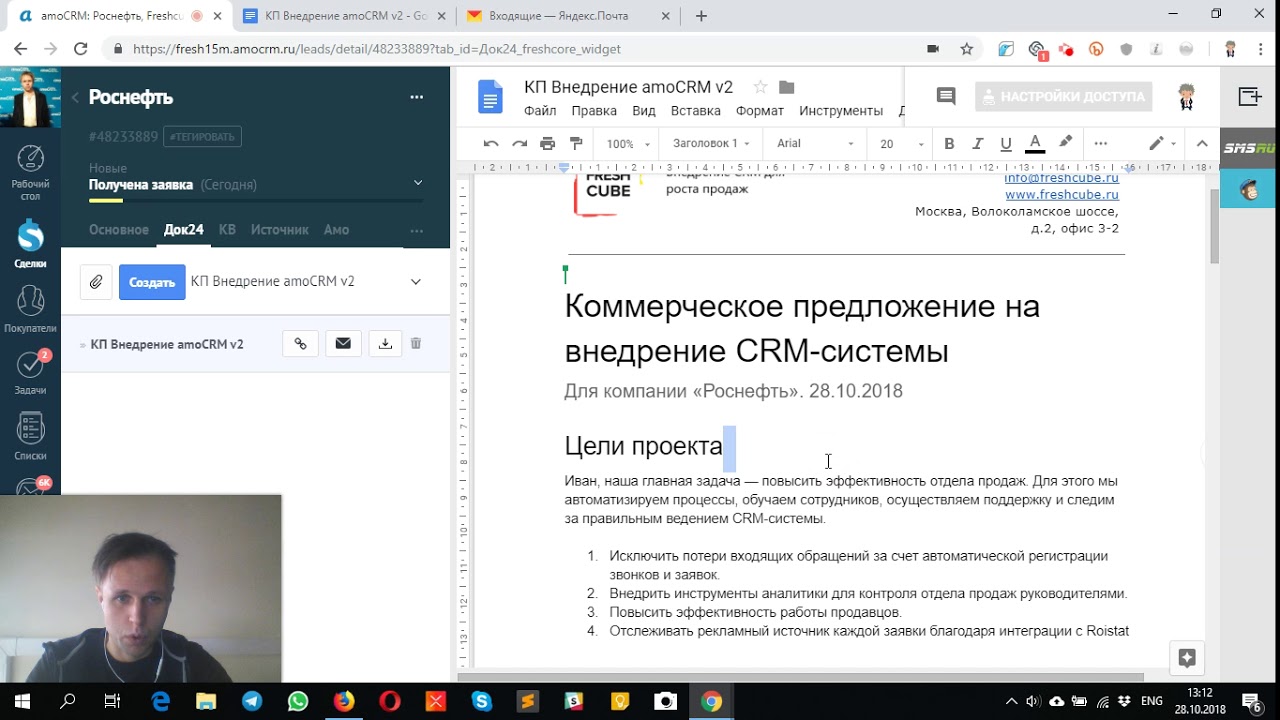Image resolution: width=1280 pixels, height=720 pixels.
Task: Go back with the arrow beside Роснефть
Action: pyautogui.click(x=75, y=97)
